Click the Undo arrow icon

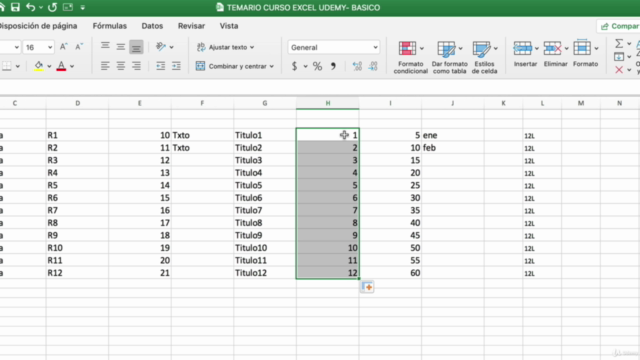[31, 7]
